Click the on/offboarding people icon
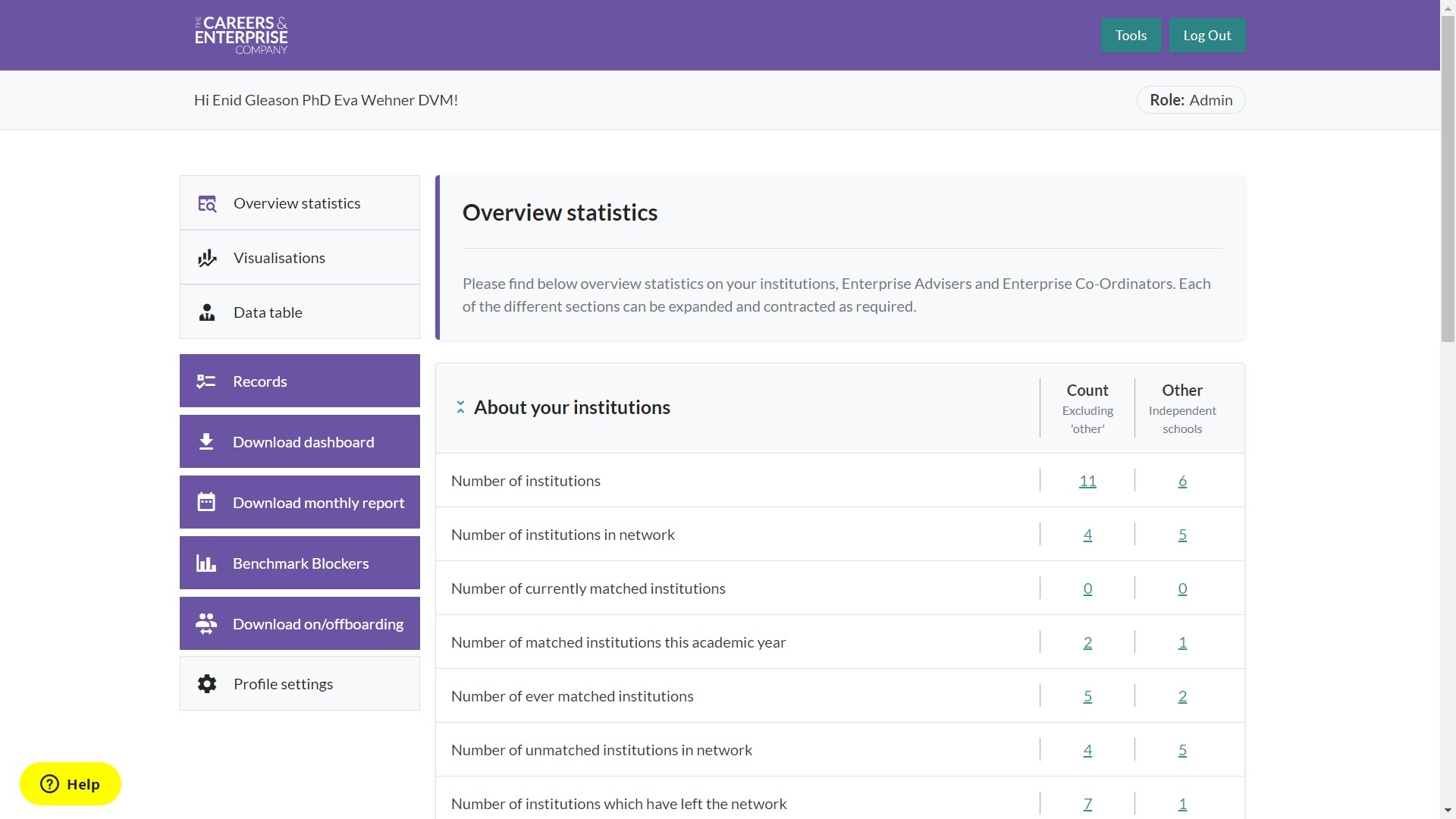1456x819 pixels. pos(206,623)
